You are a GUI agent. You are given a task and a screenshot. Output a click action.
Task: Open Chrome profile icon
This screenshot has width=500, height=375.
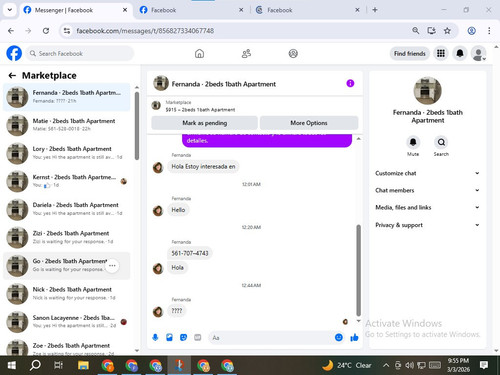tap(471, 31)
